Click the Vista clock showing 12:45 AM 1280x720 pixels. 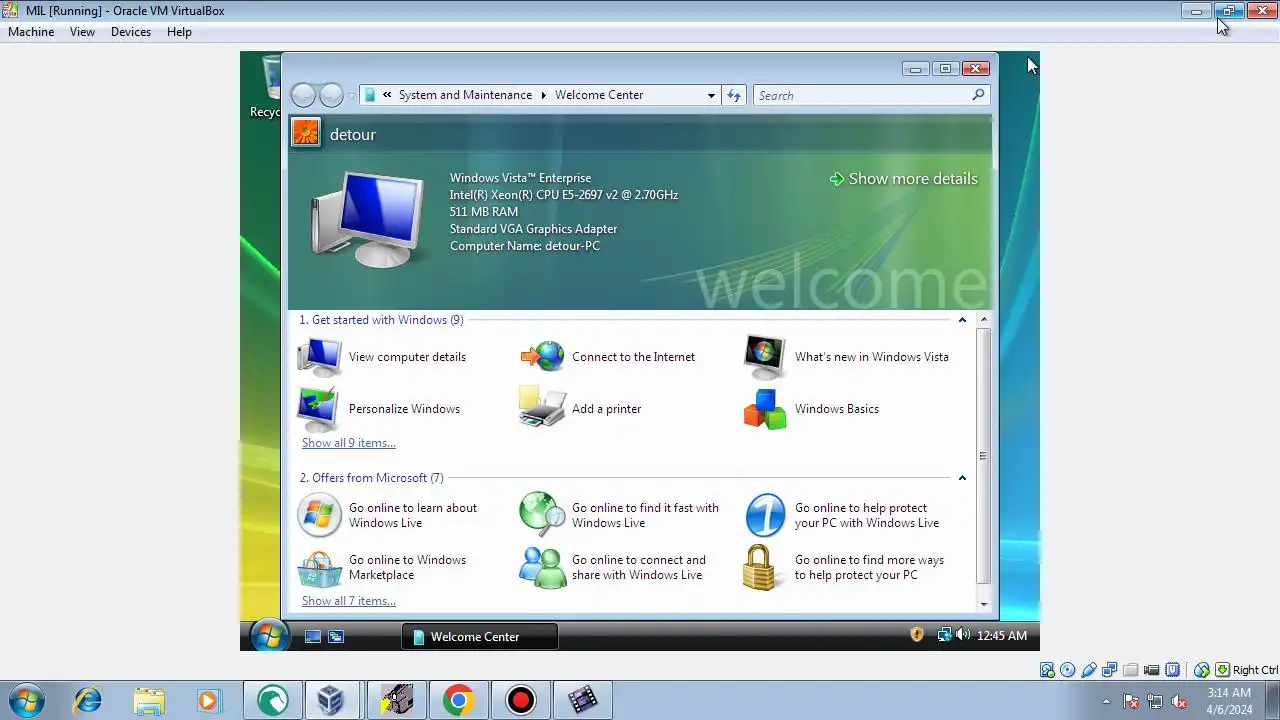point(1002,636)
